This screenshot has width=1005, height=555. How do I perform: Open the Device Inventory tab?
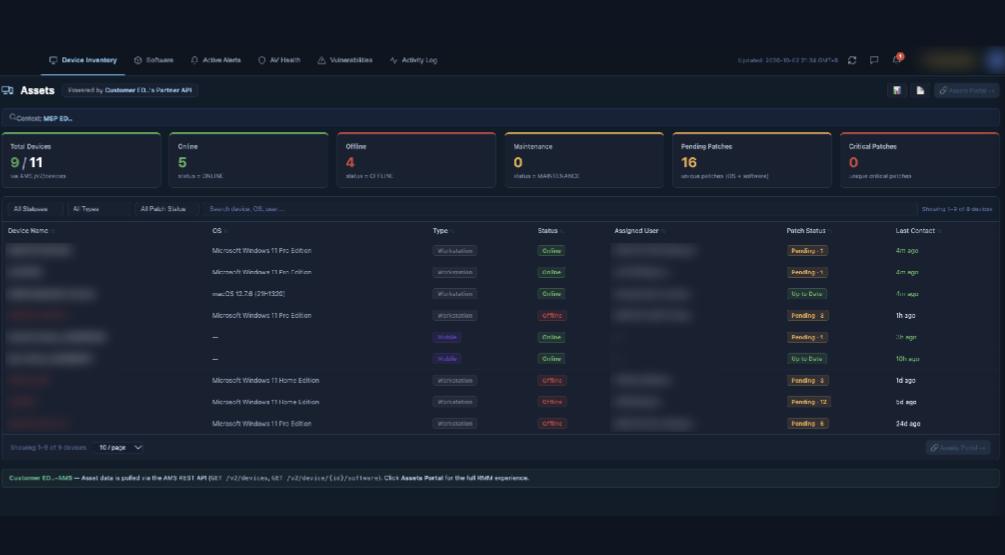coord(83,60)
